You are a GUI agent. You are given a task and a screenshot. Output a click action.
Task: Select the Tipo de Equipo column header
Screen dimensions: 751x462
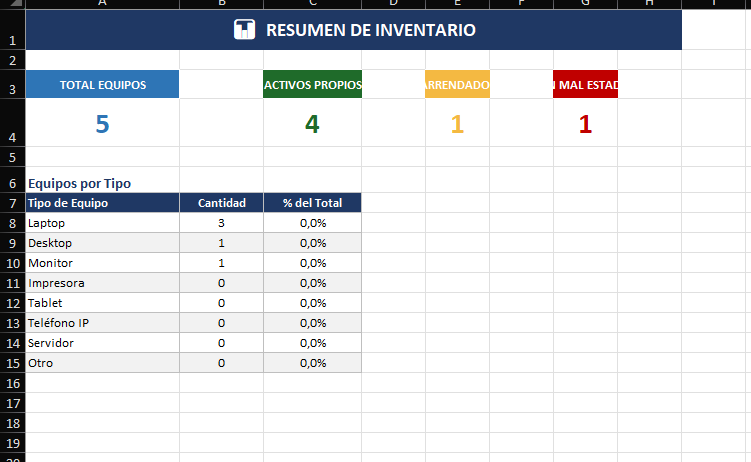[102, 203]
